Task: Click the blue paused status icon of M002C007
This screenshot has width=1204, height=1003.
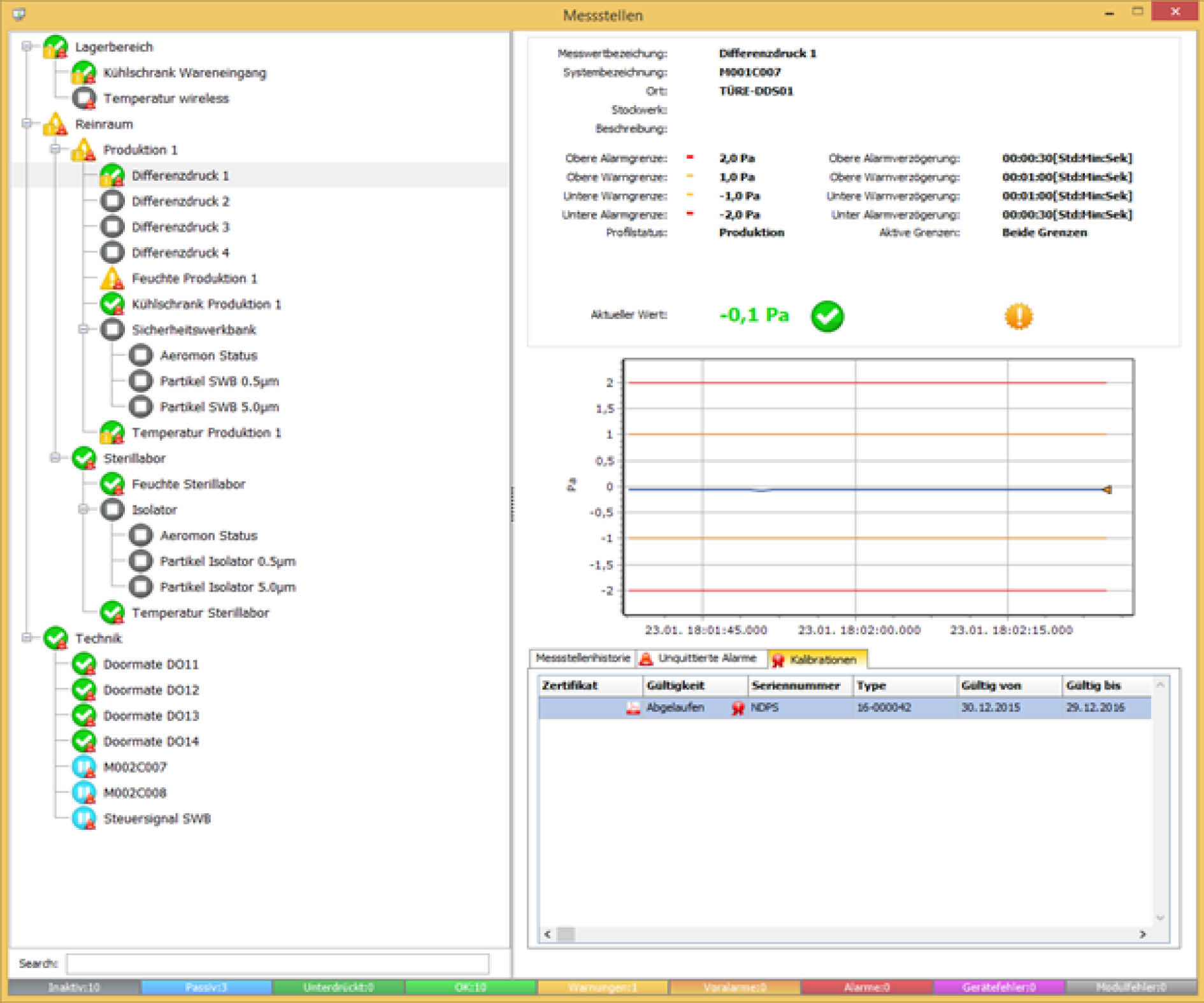Action: [83, 767]
